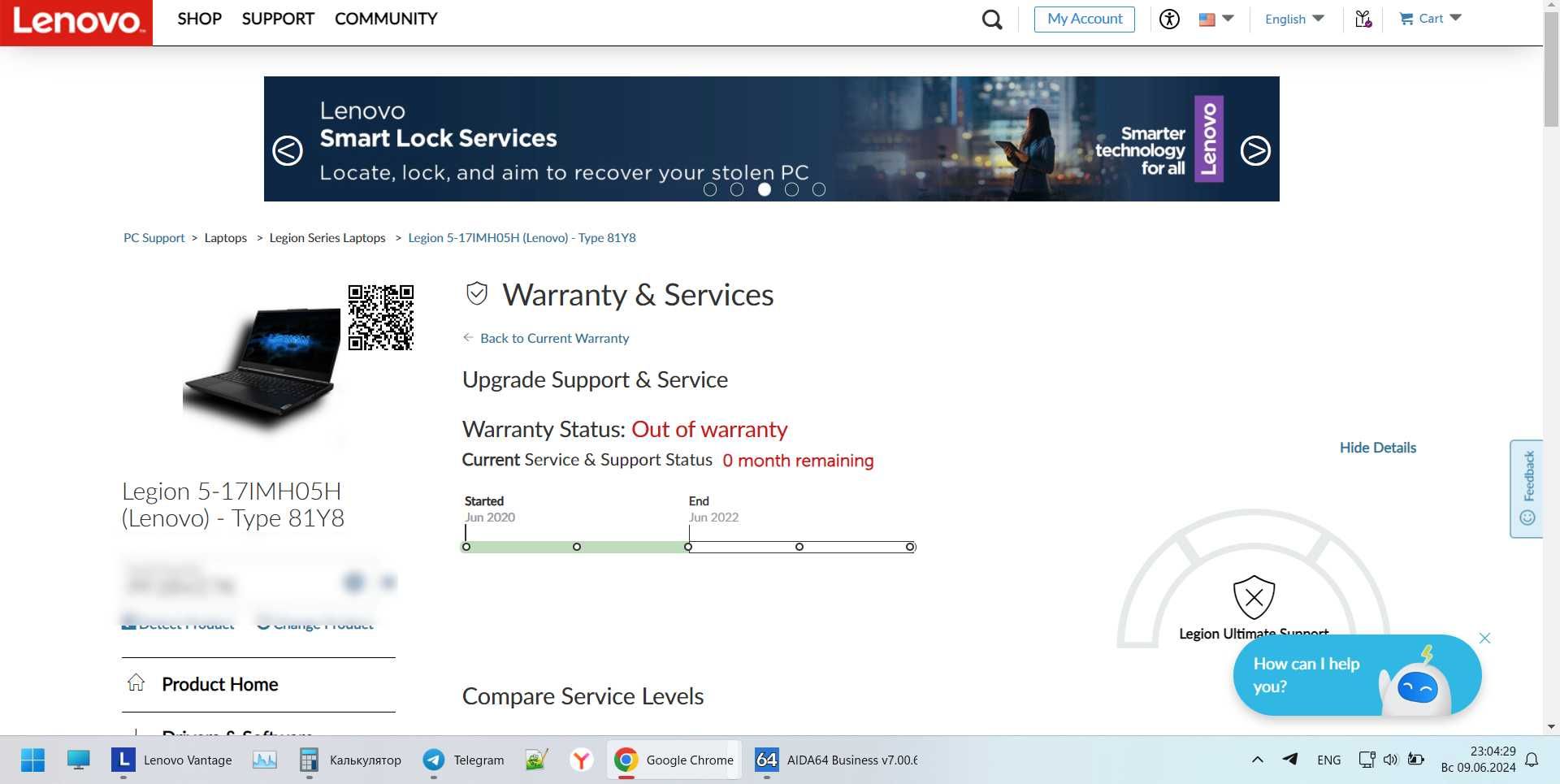Open the COMMUNITY menu
Viewport: 1560px width, 784px height.
(386, 19)
